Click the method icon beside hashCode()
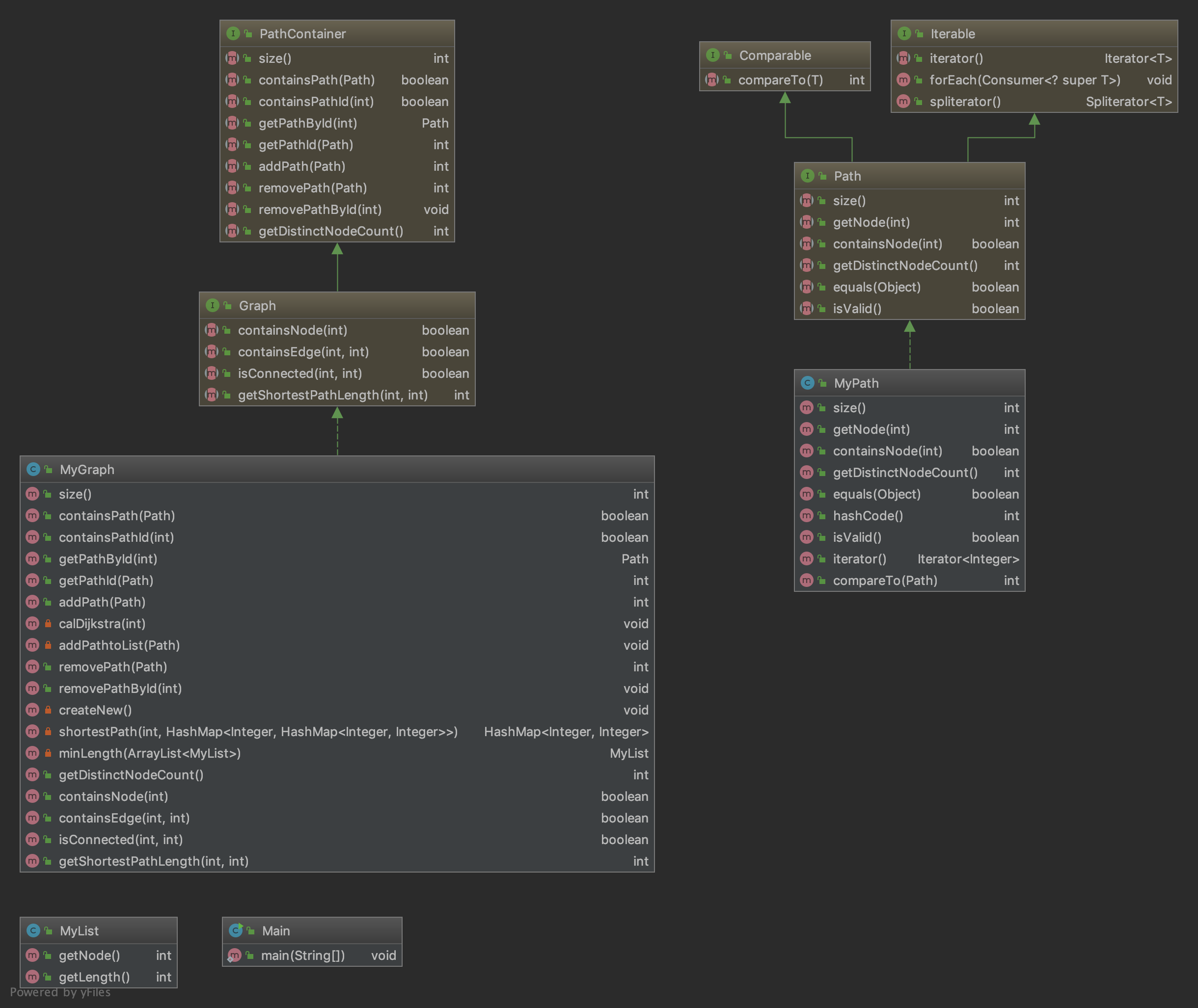The image size is (1198, 1008). coord(806,515)
